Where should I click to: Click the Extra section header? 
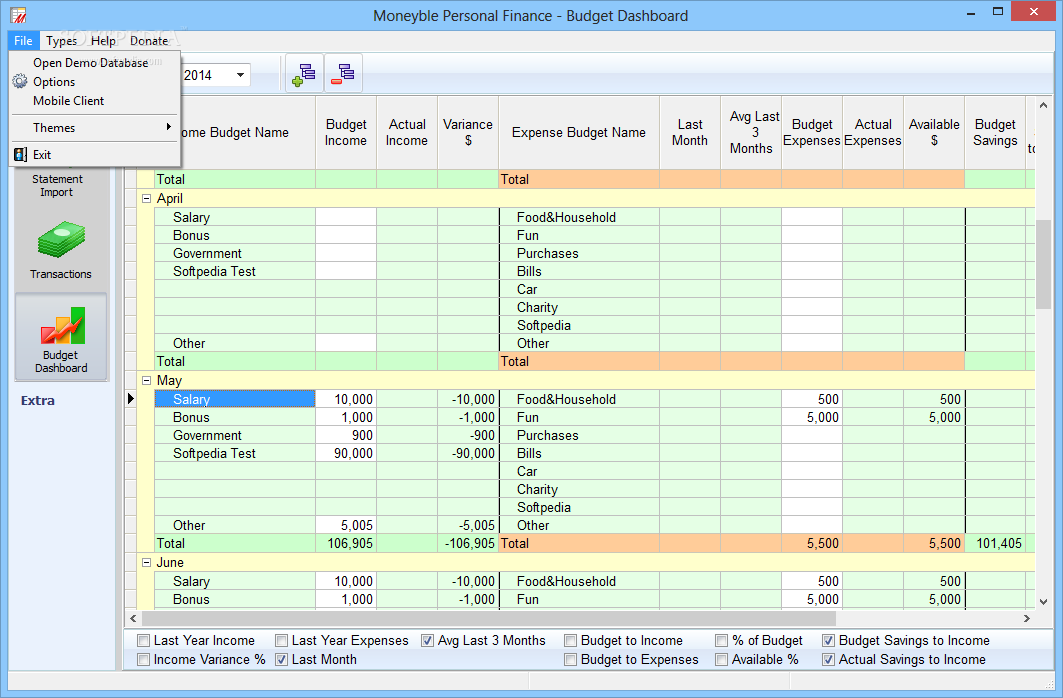coord(38,401)
